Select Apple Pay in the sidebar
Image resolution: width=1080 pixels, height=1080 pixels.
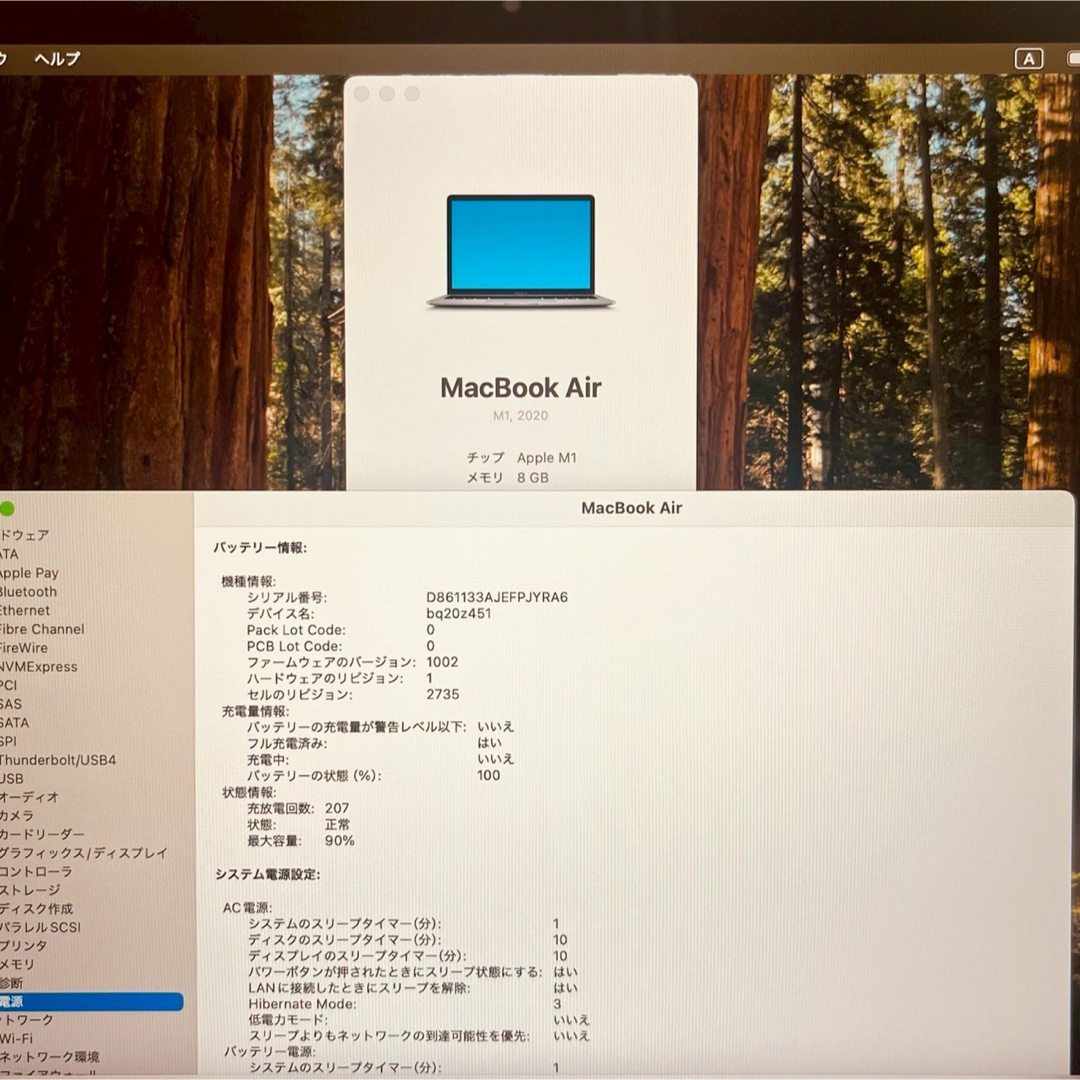tap(29, 572)
